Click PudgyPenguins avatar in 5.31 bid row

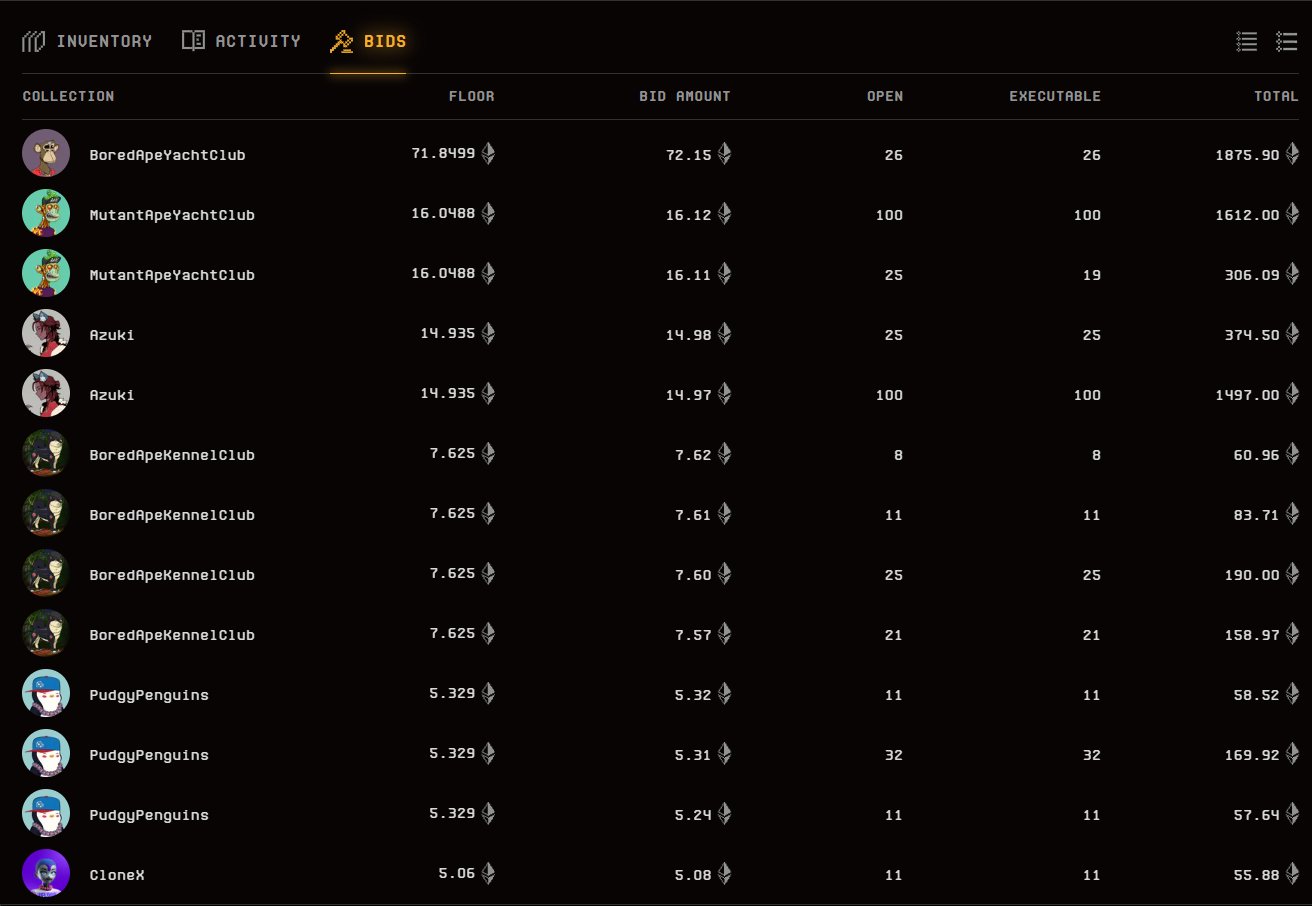(x=46, y=754)
